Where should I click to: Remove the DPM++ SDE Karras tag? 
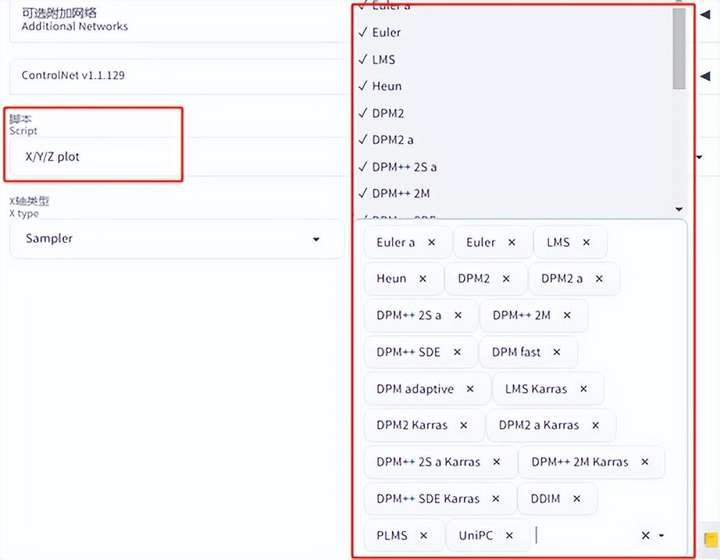click(495, 498)
